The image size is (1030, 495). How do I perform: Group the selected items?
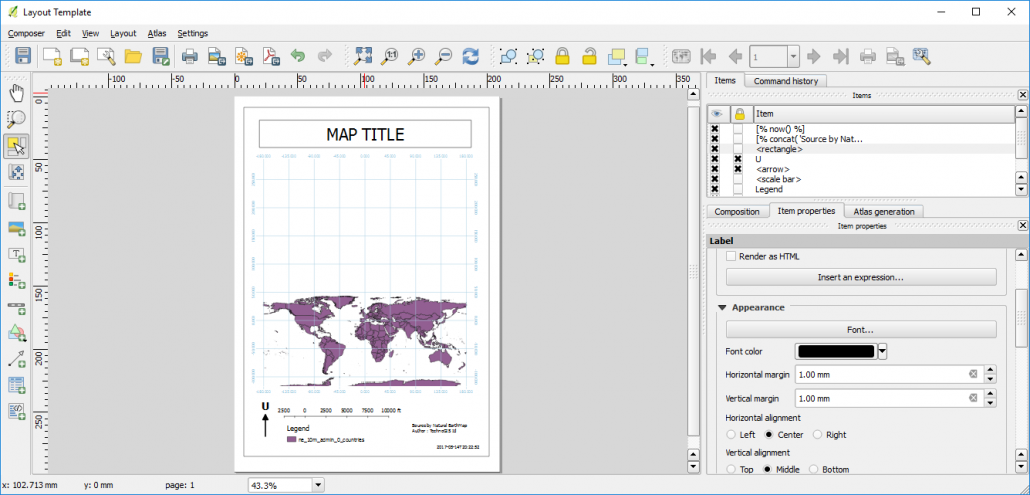[x=508, y=56]
